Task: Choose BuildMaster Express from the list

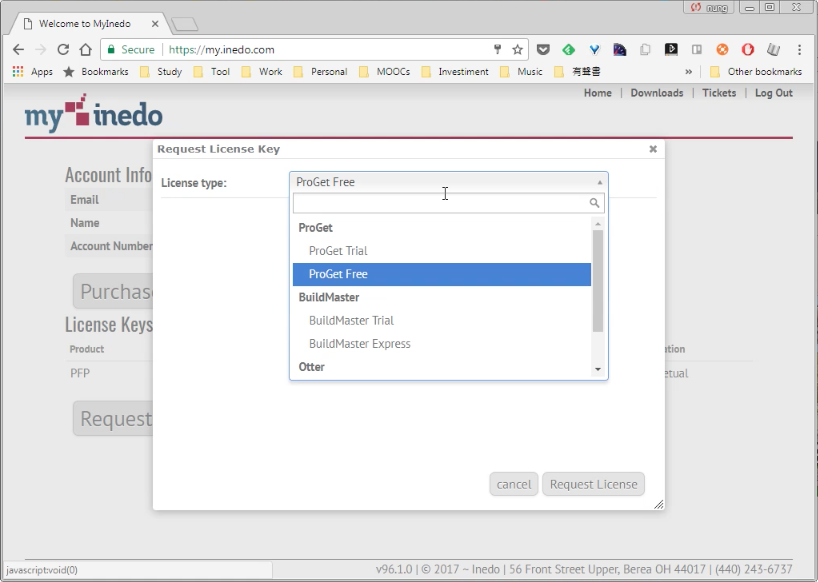Action: tap(442, 344)
